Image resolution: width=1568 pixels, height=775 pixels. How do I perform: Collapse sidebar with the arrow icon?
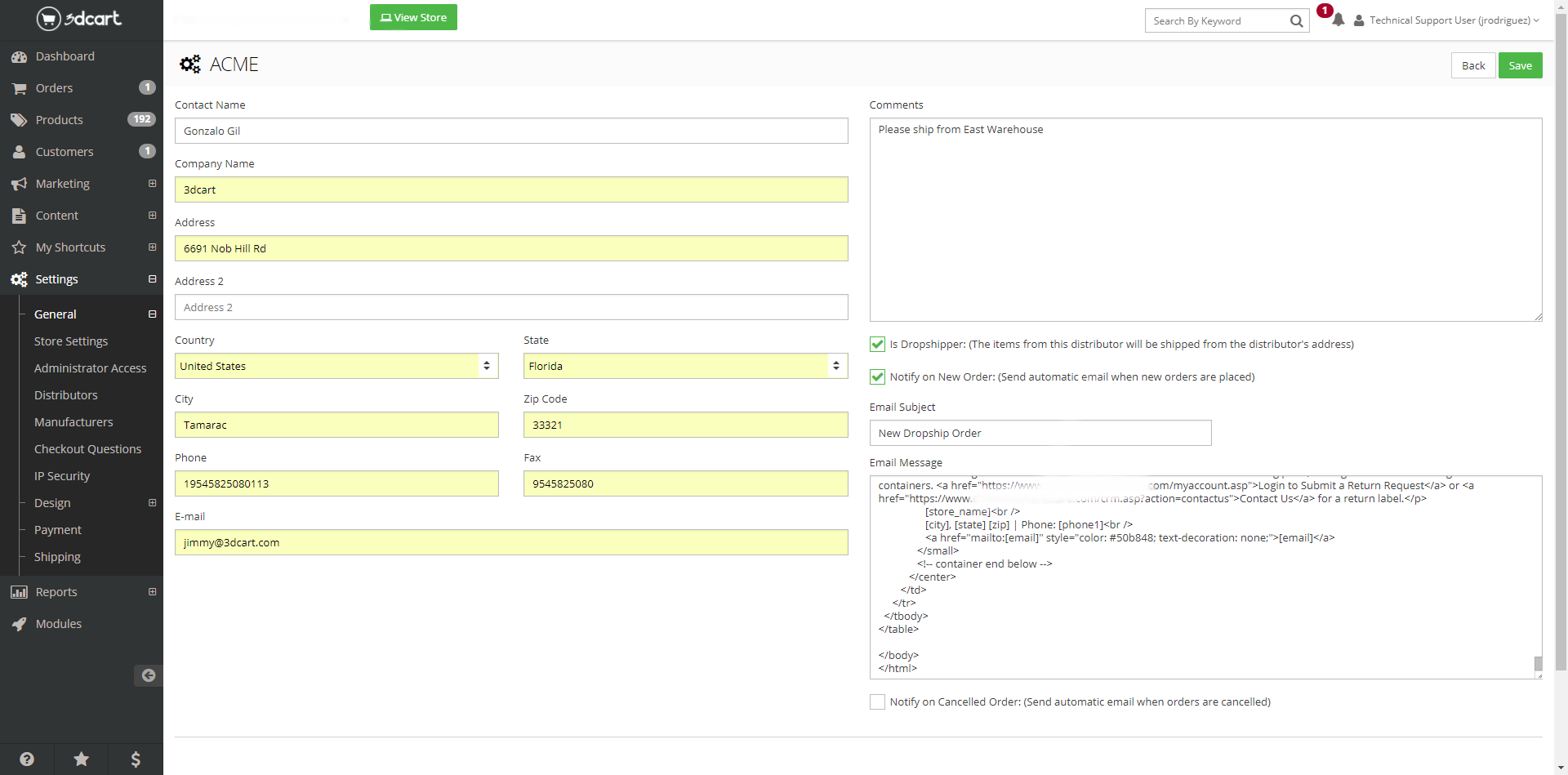tap(148, 675)
